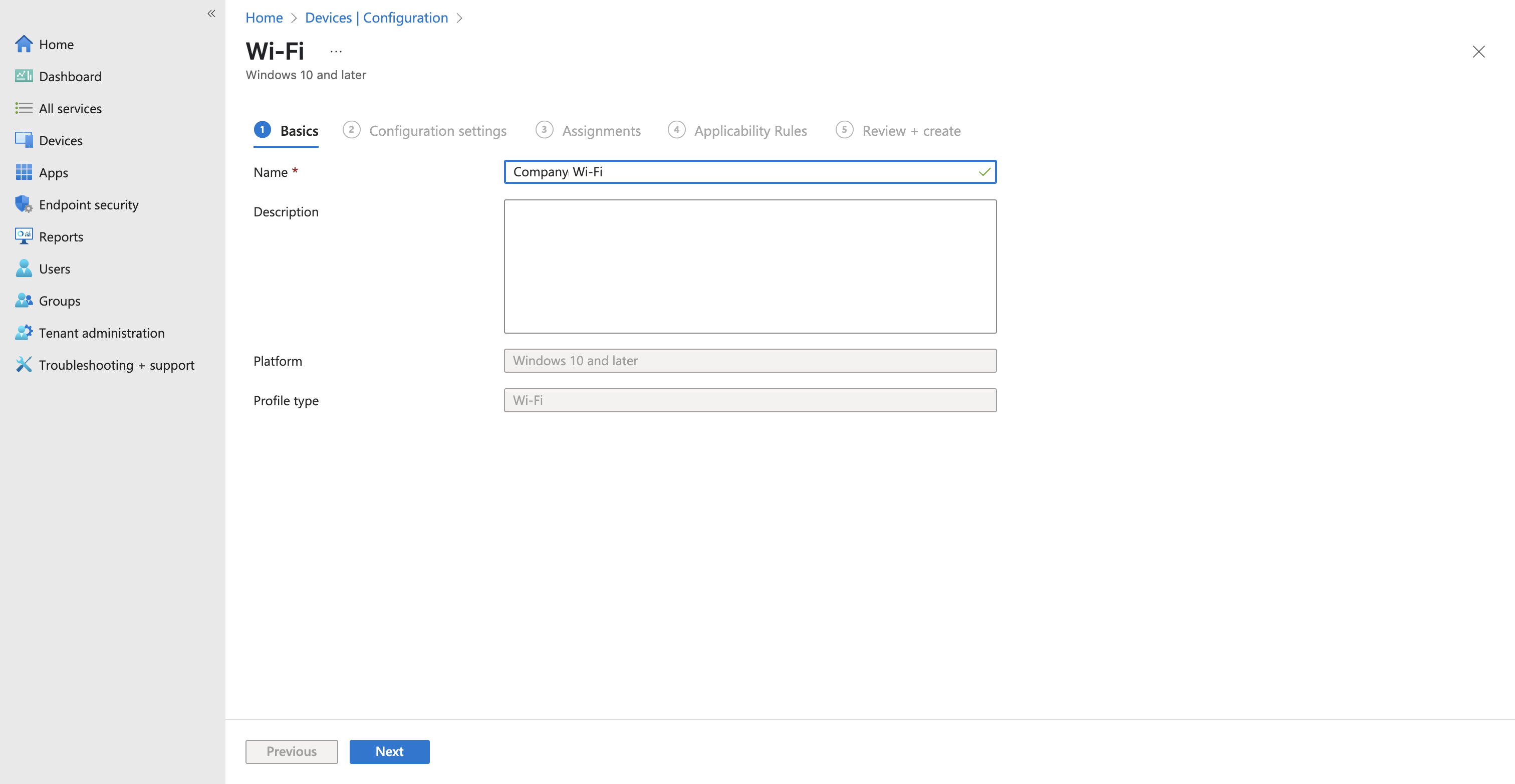Click the Apps grid icon

point(24,172)
